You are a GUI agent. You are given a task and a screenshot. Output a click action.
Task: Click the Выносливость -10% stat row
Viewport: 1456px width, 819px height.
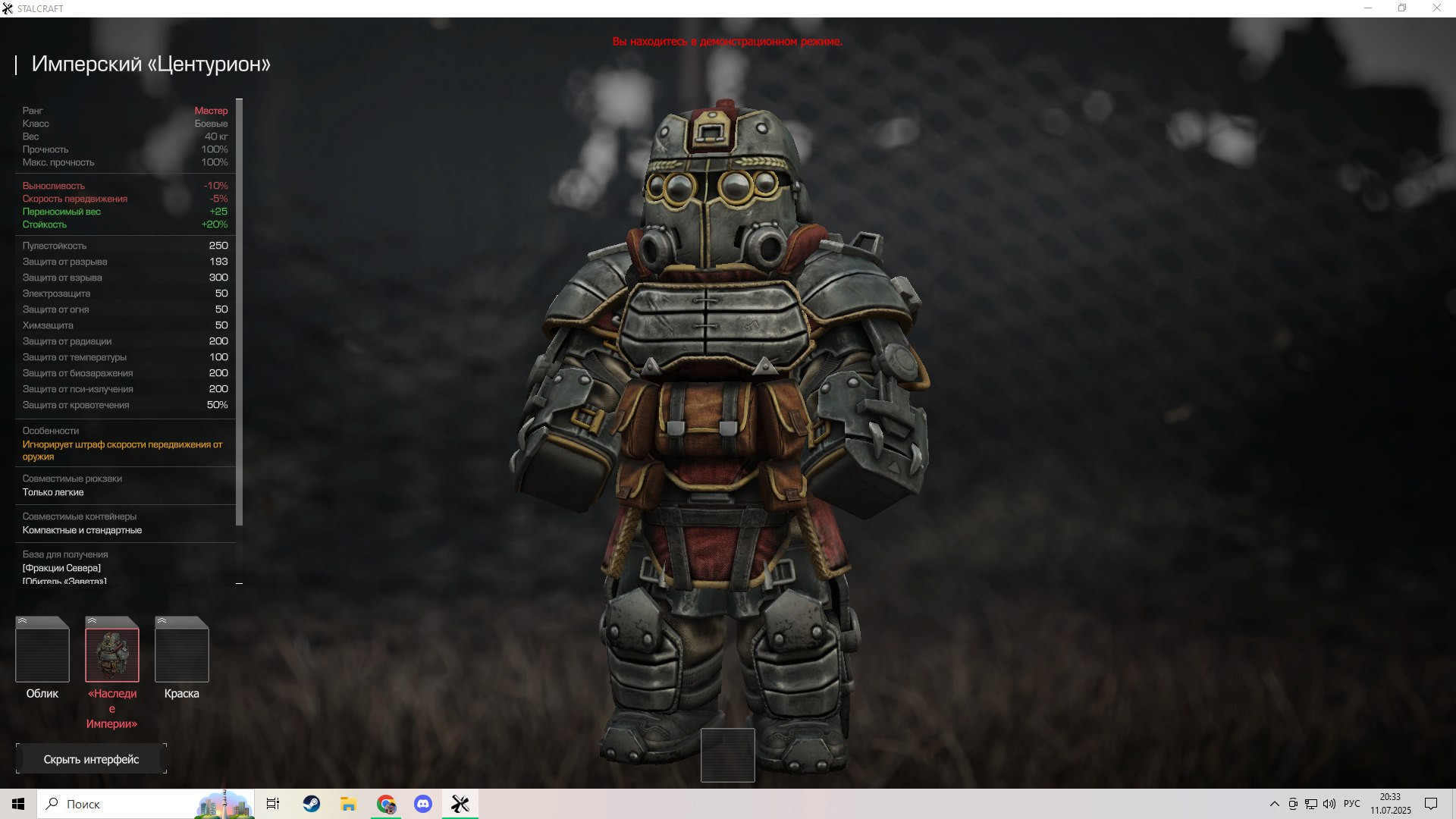click(x=125, y=186)
